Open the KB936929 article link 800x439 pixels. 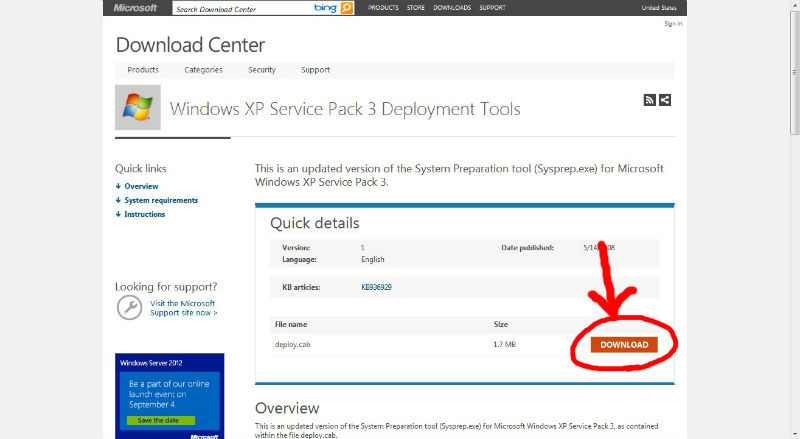pos(377,287)
